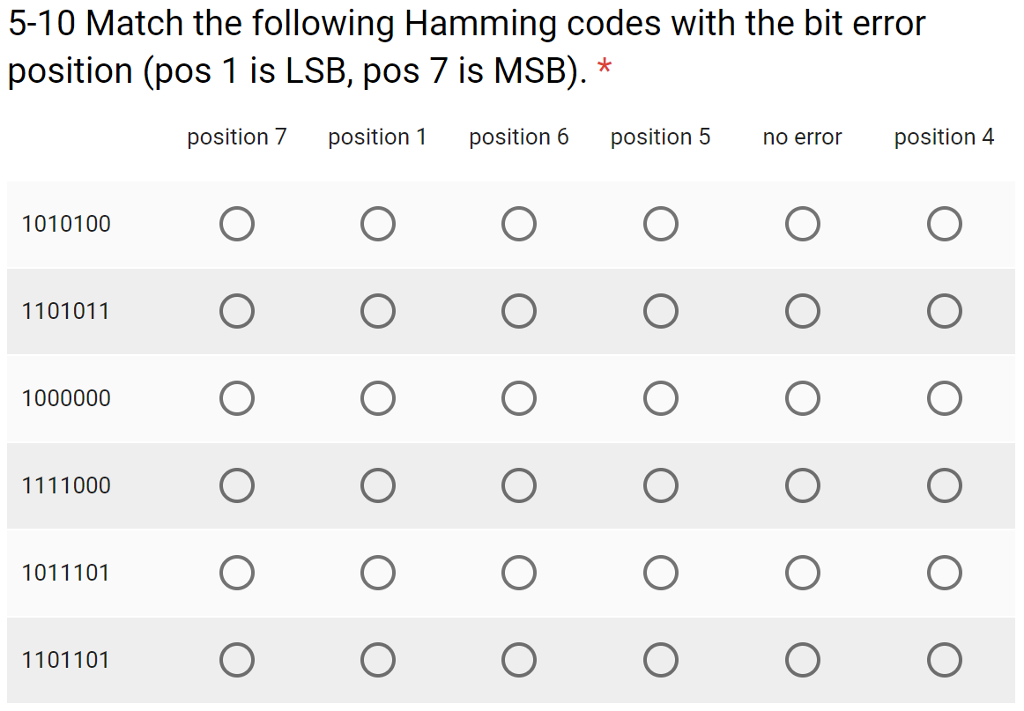Choose position 4 for code 1101101
Viewport: 1024px width, 711px height.
(944, 659)
